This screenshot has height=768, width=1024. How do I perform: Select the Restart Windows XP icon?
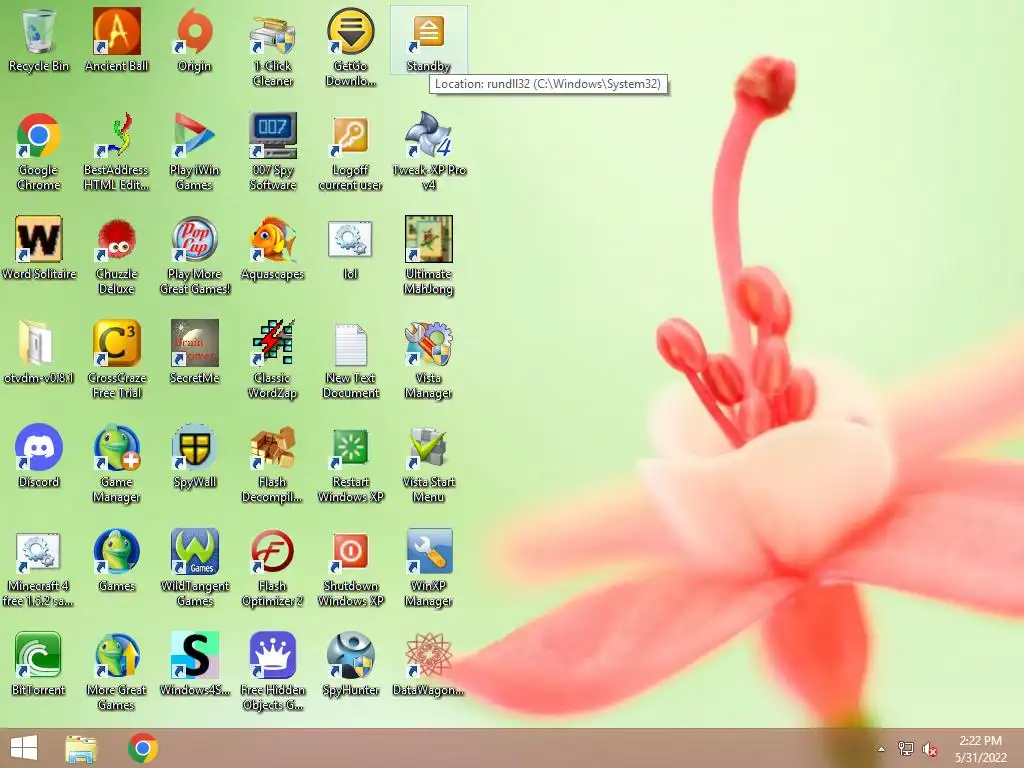click(351, 448)
